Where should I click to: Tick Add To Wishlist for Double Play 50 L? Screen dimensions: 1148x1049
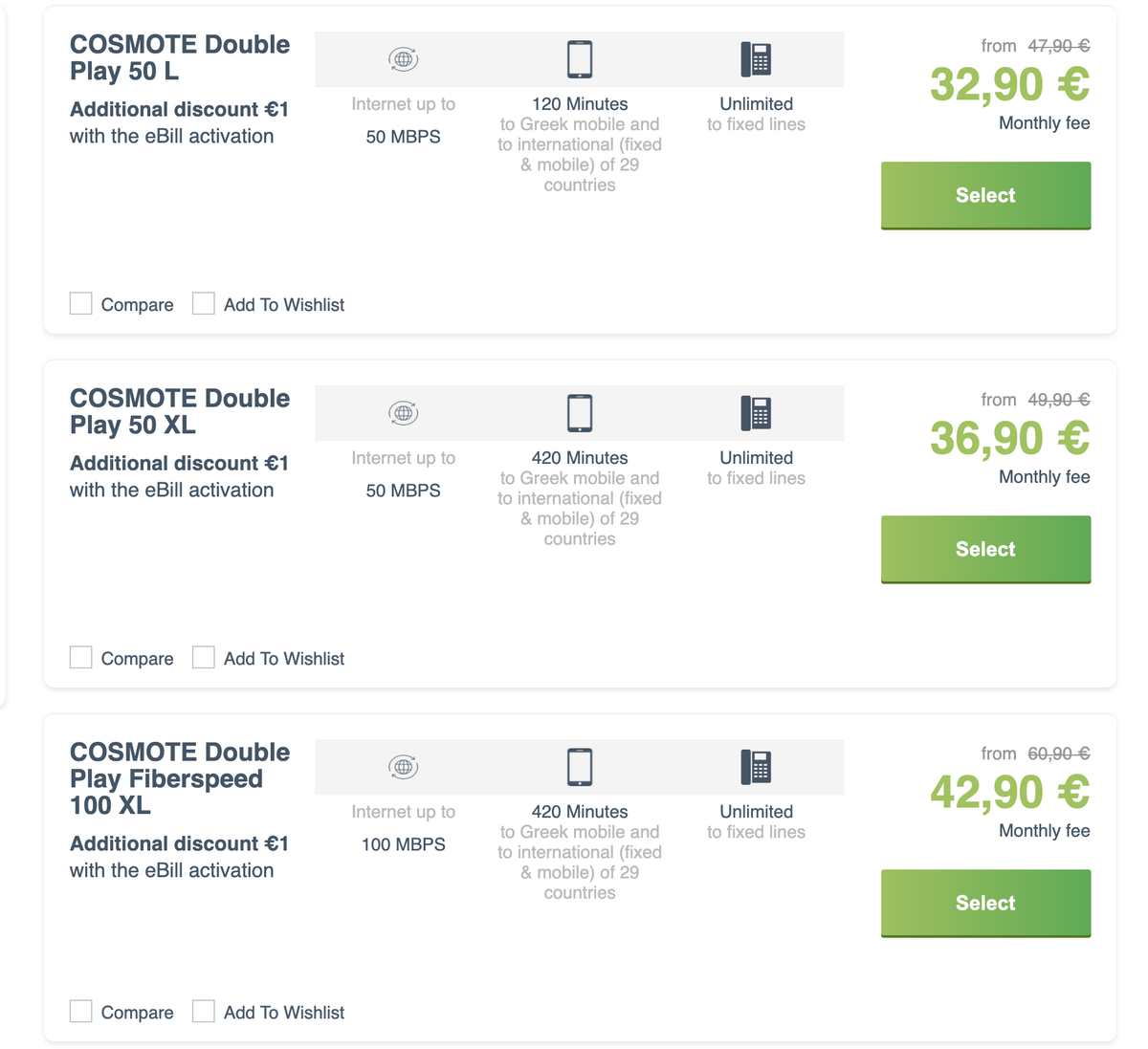click(204, 304)
